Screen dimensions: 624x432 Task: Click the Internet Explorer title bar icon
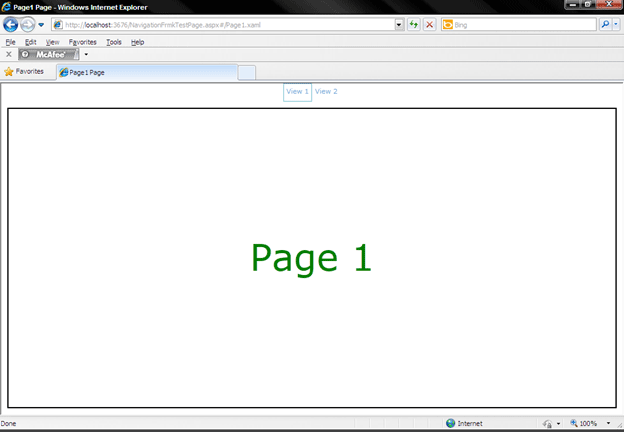6,7
